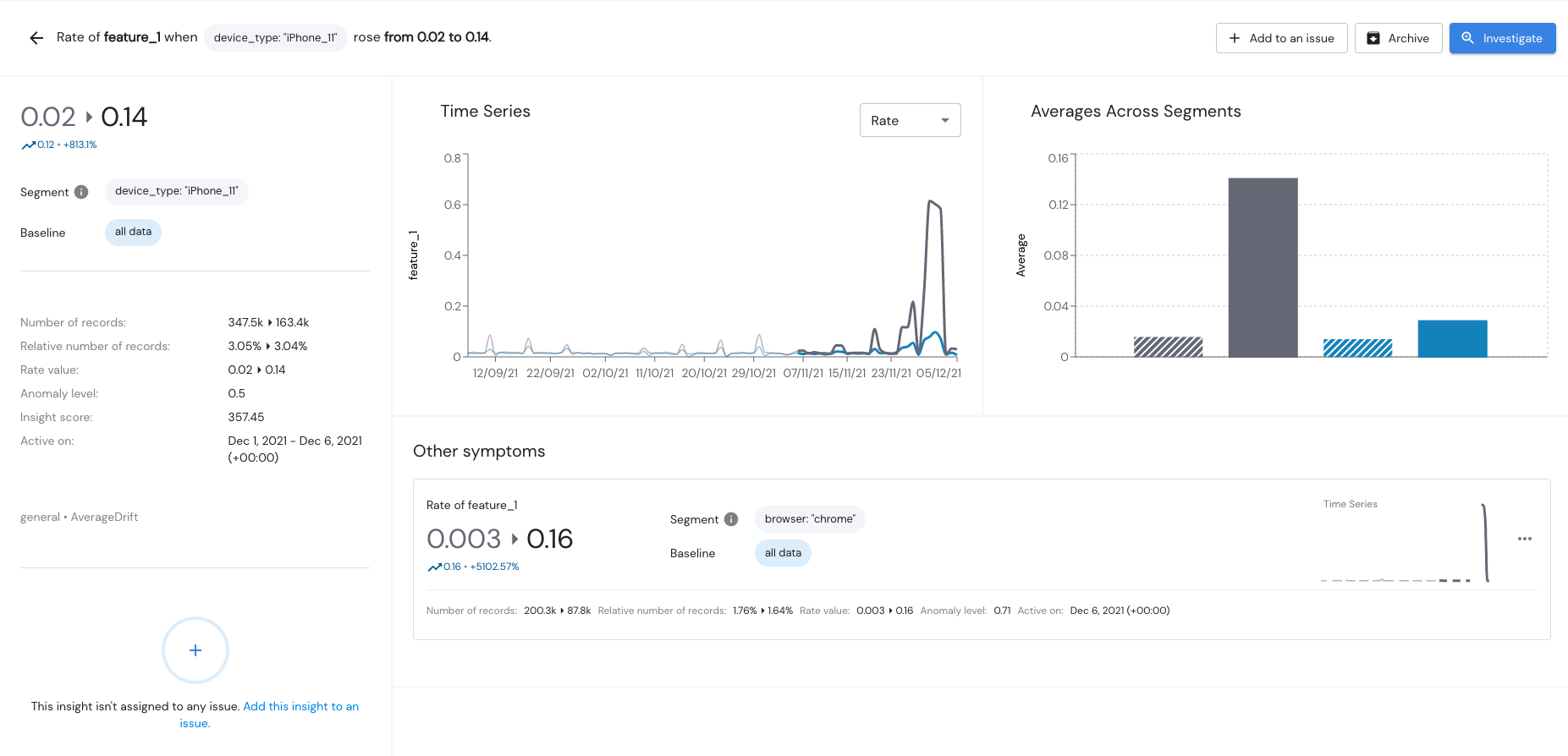This screenshot has height=756, width=1568.
Task: Click the circular plus icon to assign issue
Action: (x=195, y=650)
